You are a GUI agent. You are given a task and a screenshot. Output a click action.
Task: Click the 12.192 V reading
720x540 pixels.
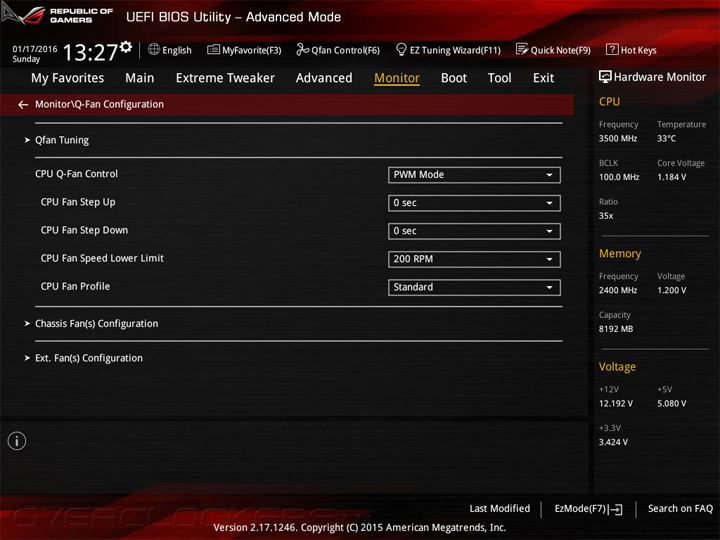coord(615,403)
